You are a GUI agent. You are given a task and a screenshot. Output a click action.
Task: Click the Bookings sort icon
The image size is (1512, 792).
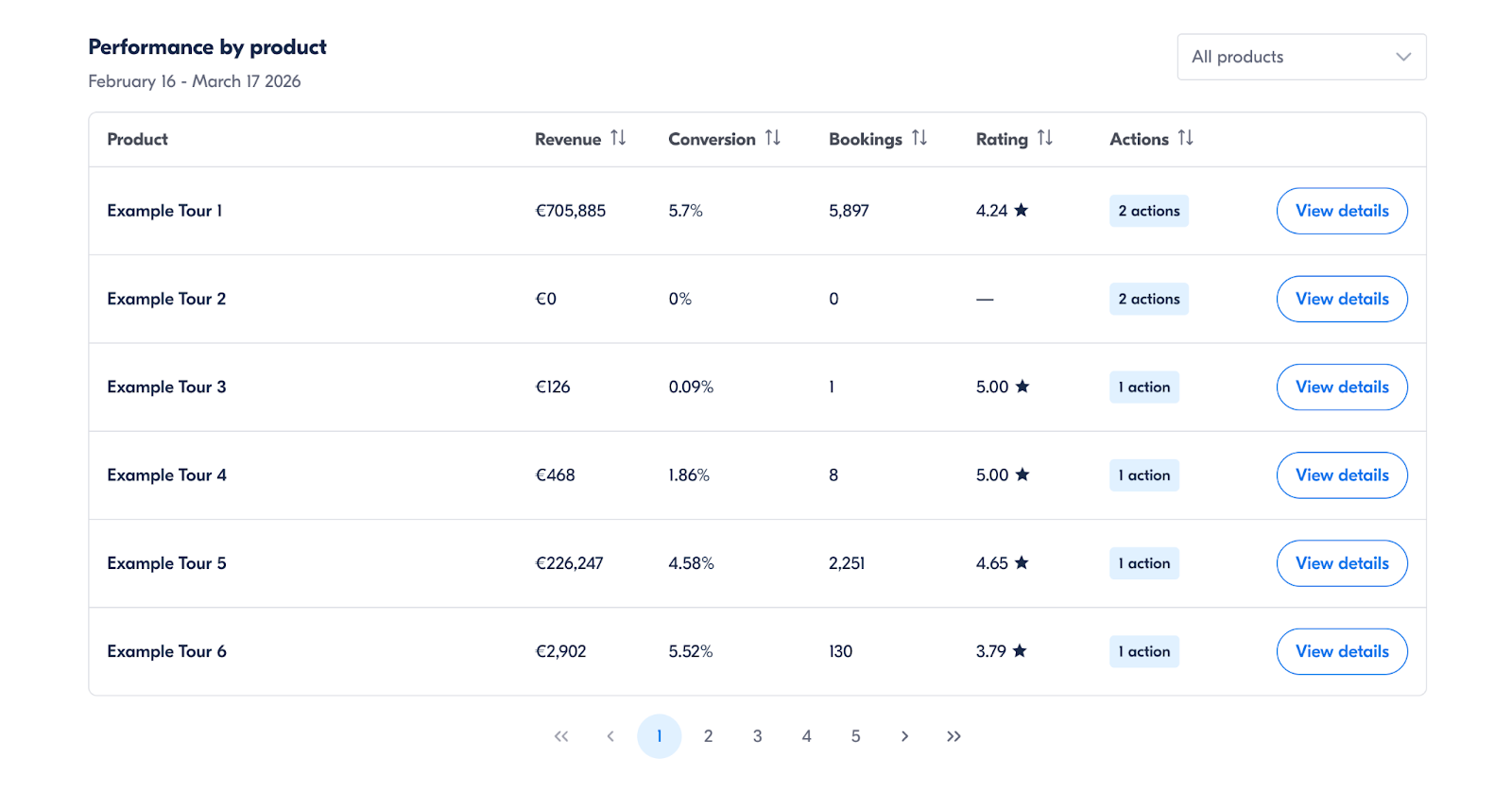pyautogui.click(x=919, y=138)
